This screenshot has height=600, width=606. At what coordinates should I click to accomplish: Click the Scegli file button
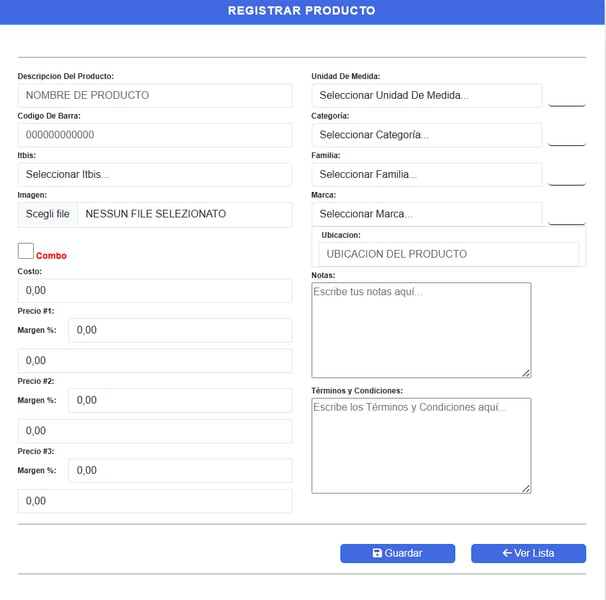coord(48,214)
